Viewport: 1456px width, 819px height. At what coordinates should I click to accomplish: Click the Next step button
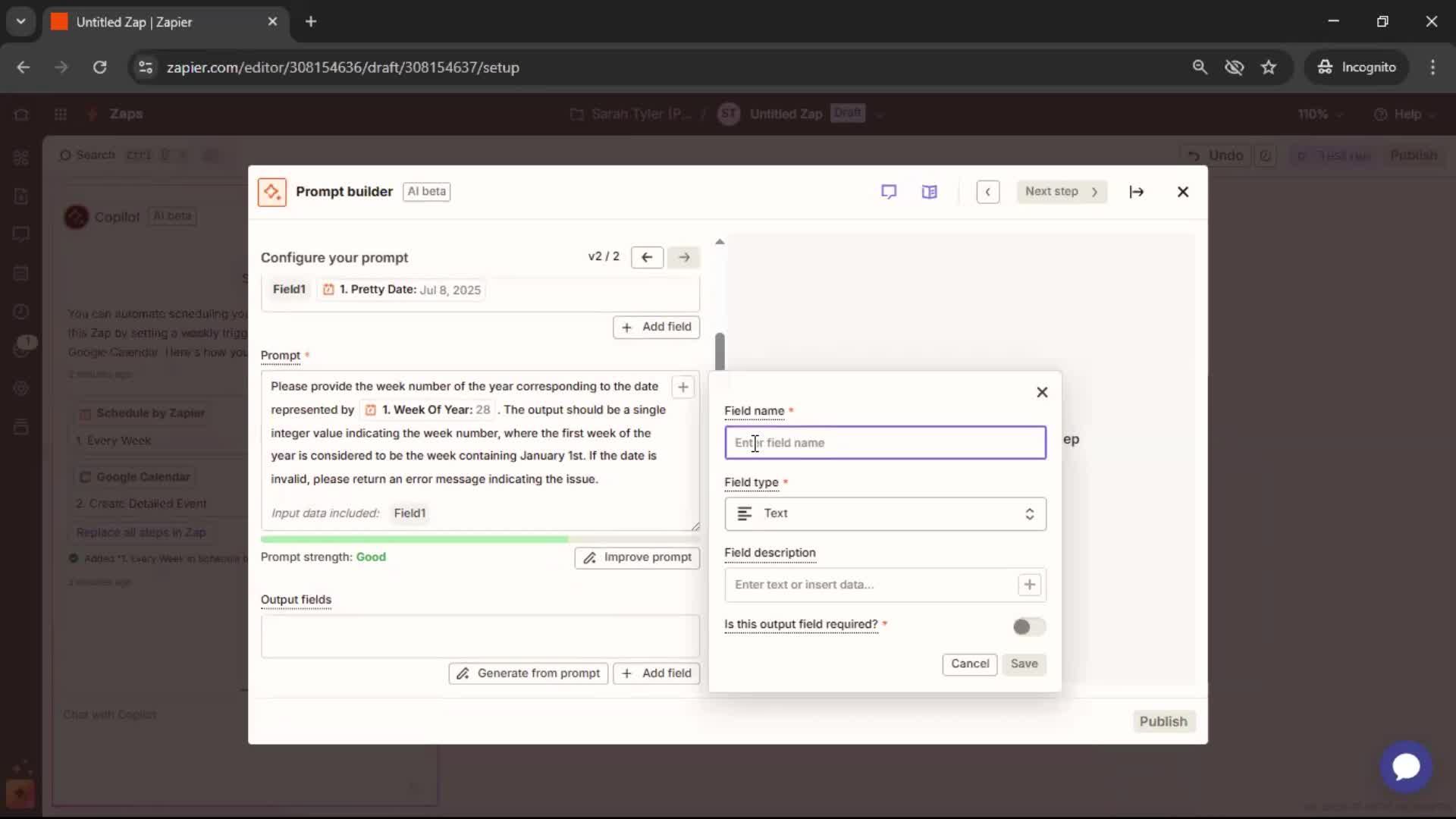click(x=1062, y=192)
